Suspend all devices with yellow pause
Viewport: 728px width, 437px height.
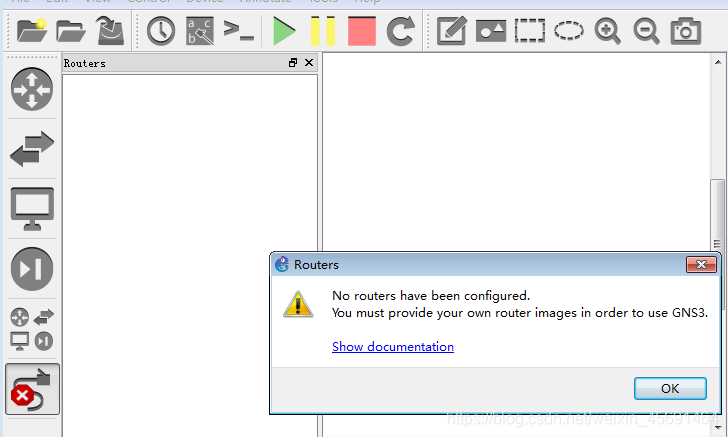323,31
